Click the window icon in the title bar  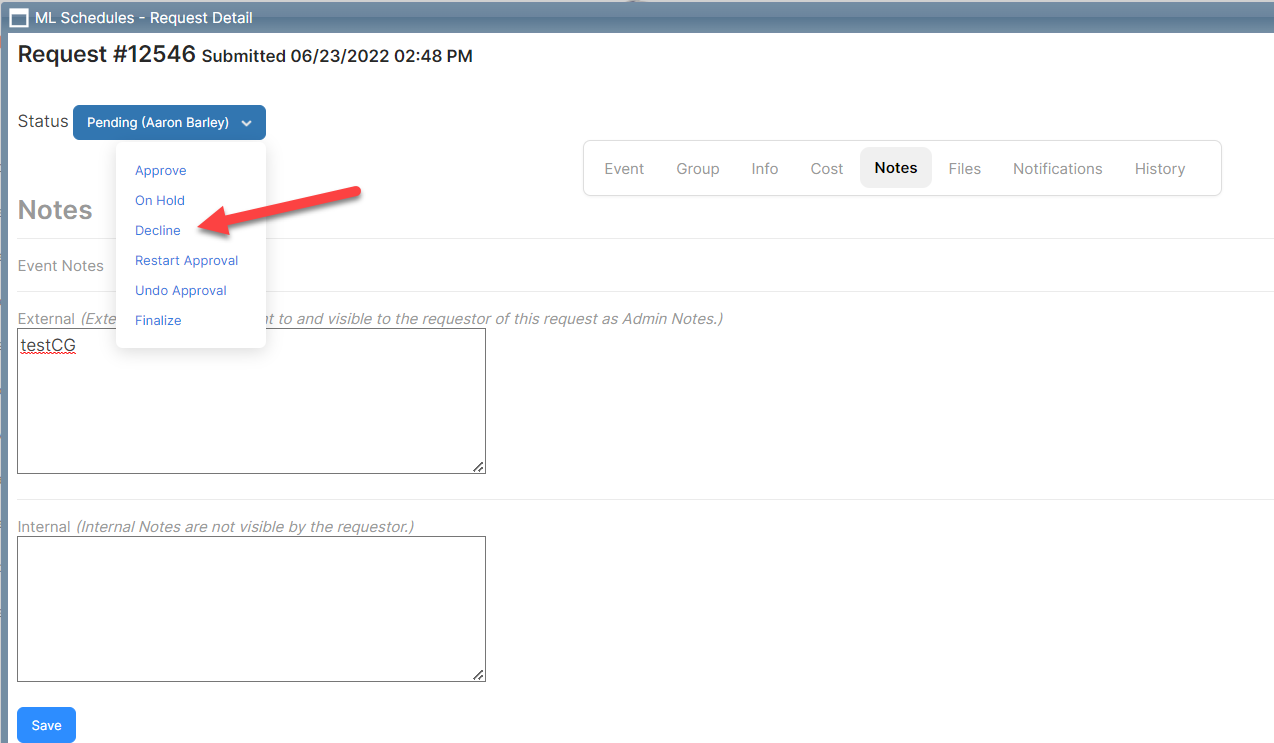coord(18,17)
